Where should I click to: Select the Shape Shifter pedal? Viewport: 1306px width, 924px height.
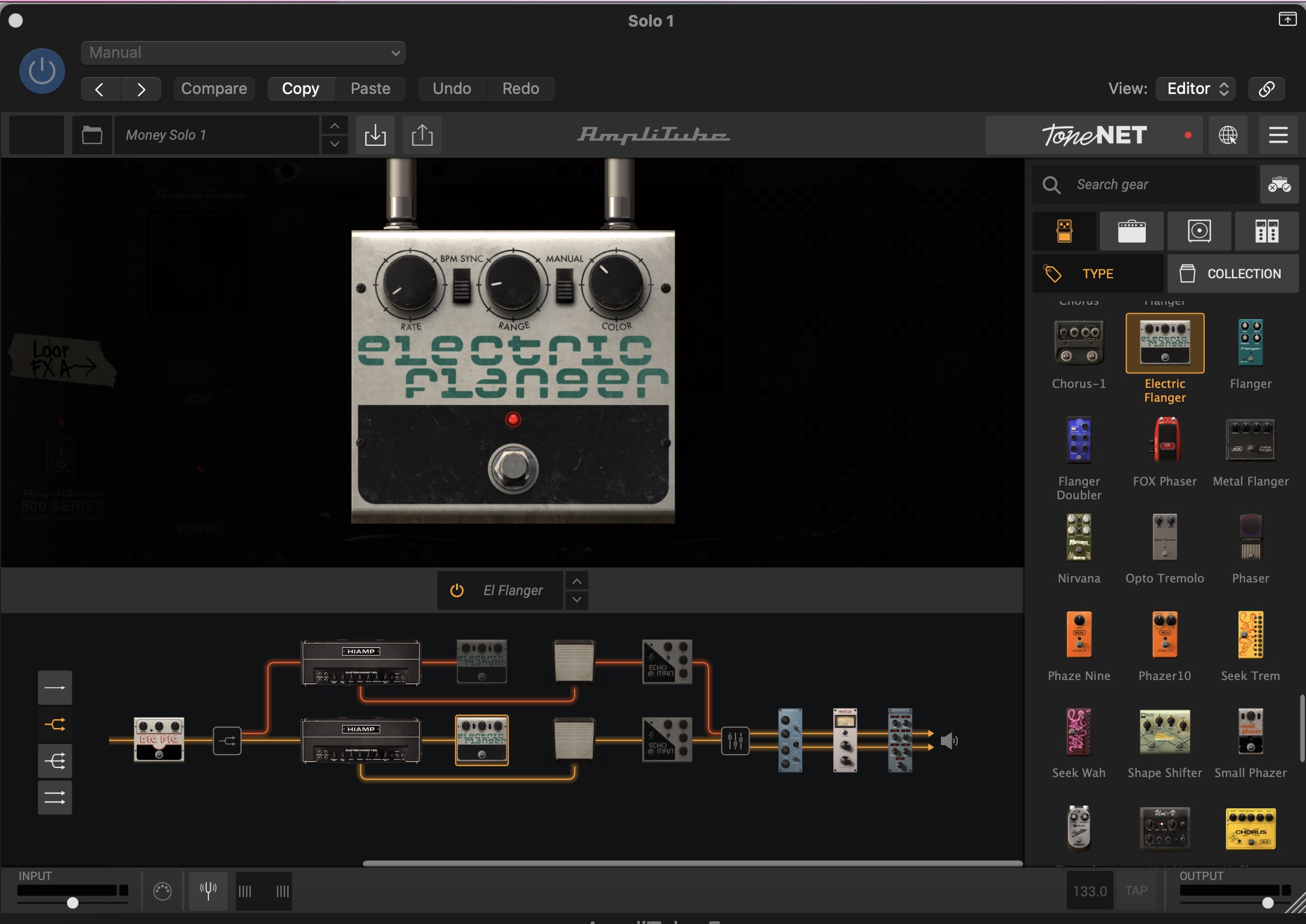(1165, 732)
